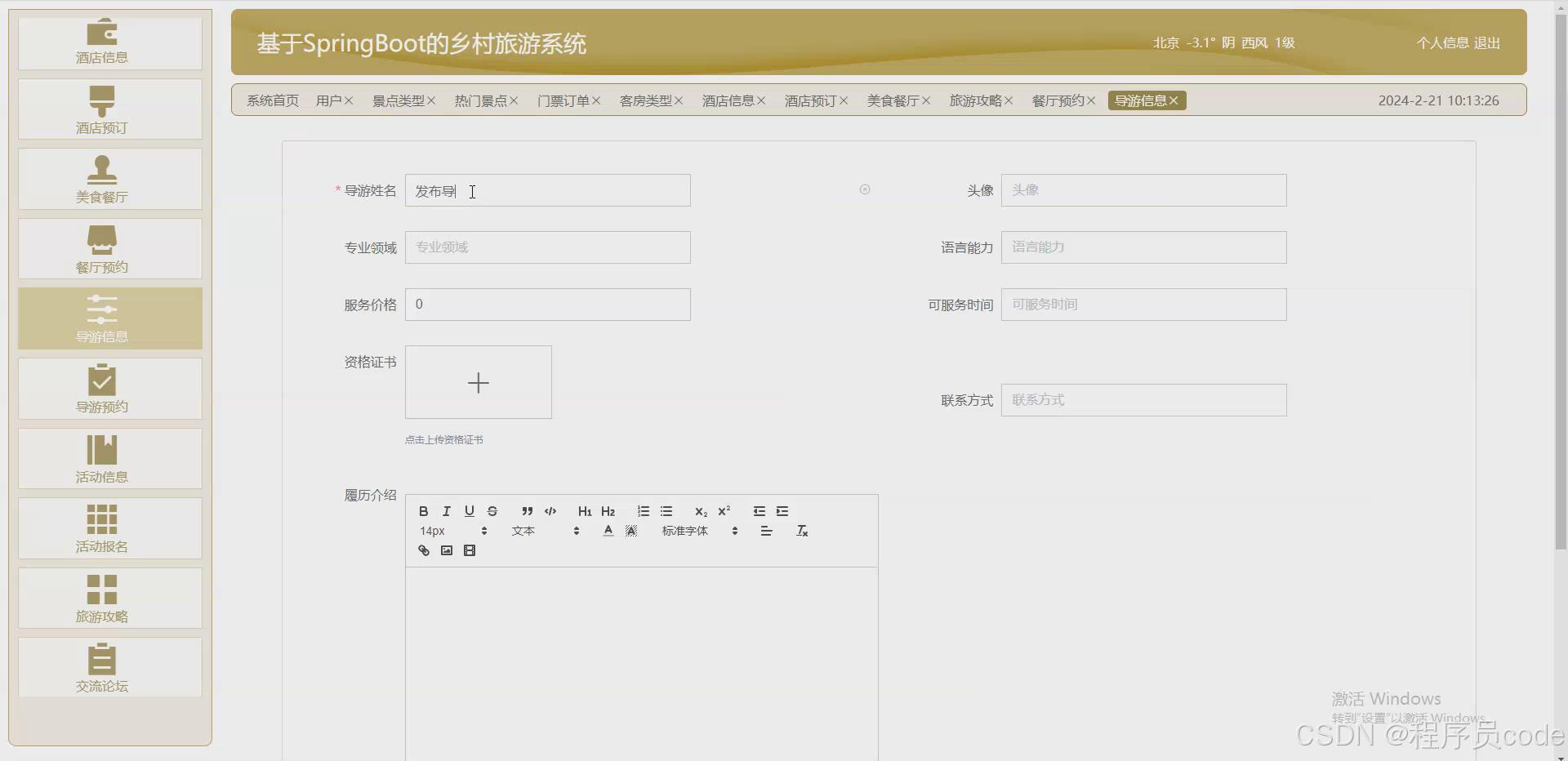Open the text color picker
The width and height of the screenshot is (1568, 761).
tap(608, 530)
